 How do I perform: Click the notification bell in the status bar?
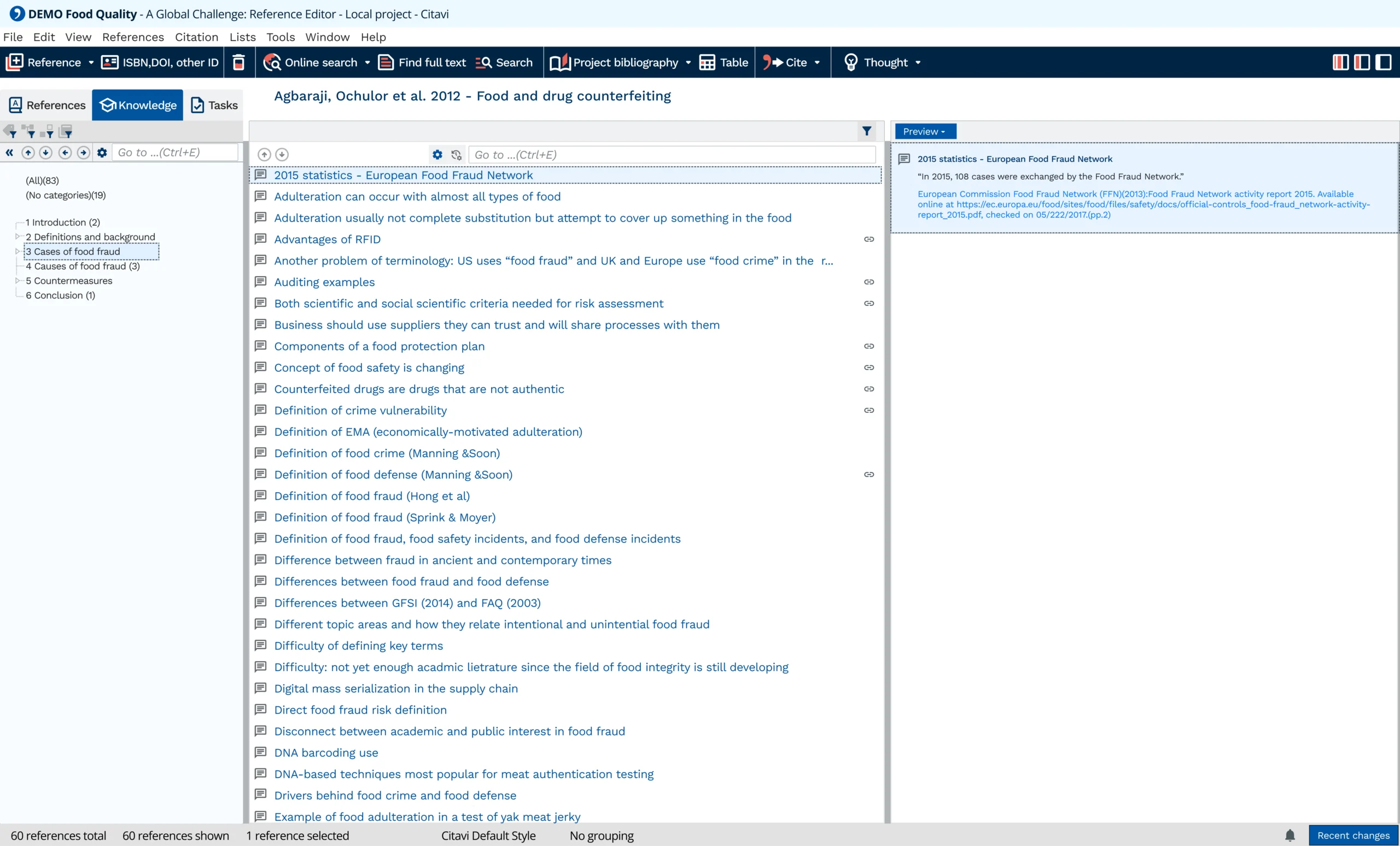(x=1290, y=835)
